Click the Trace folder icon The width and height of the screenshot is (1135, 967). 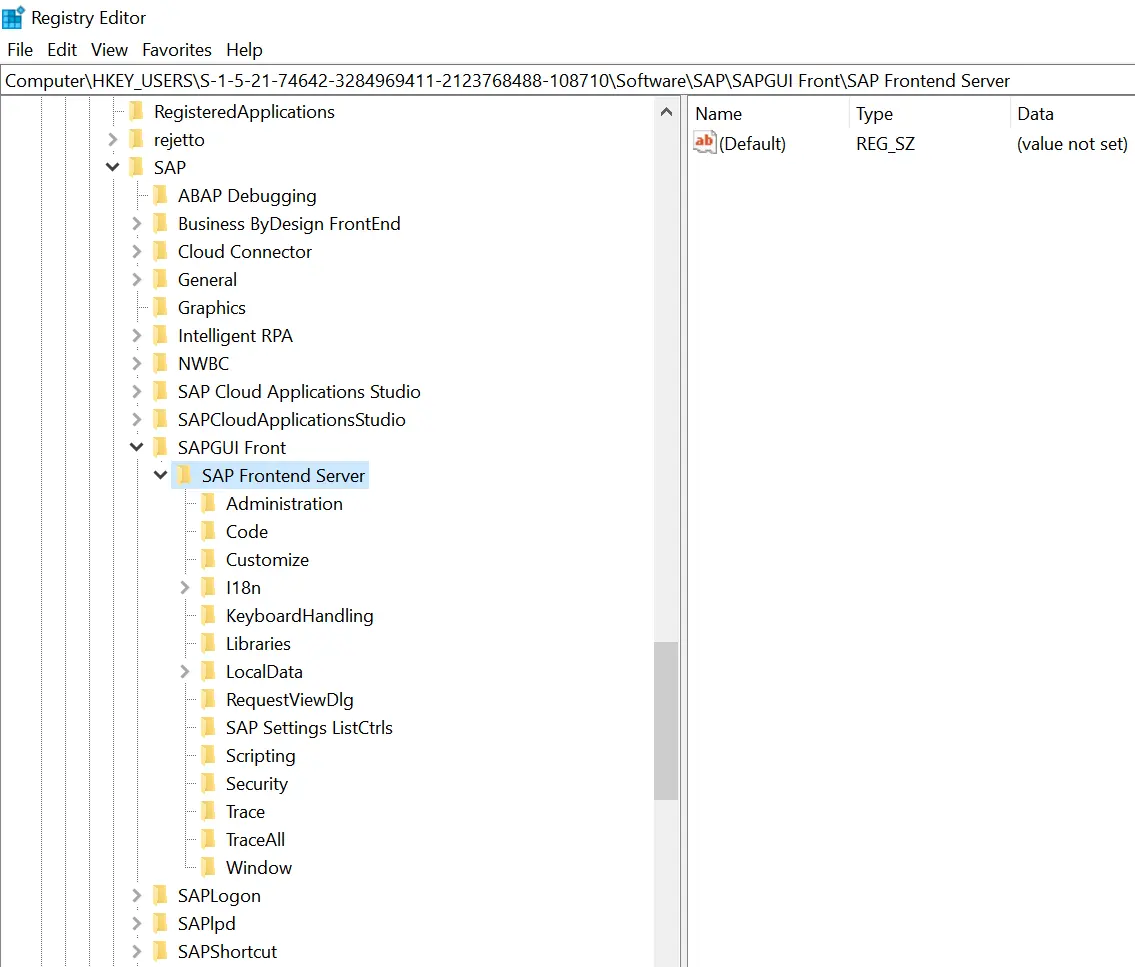(209, 811)
